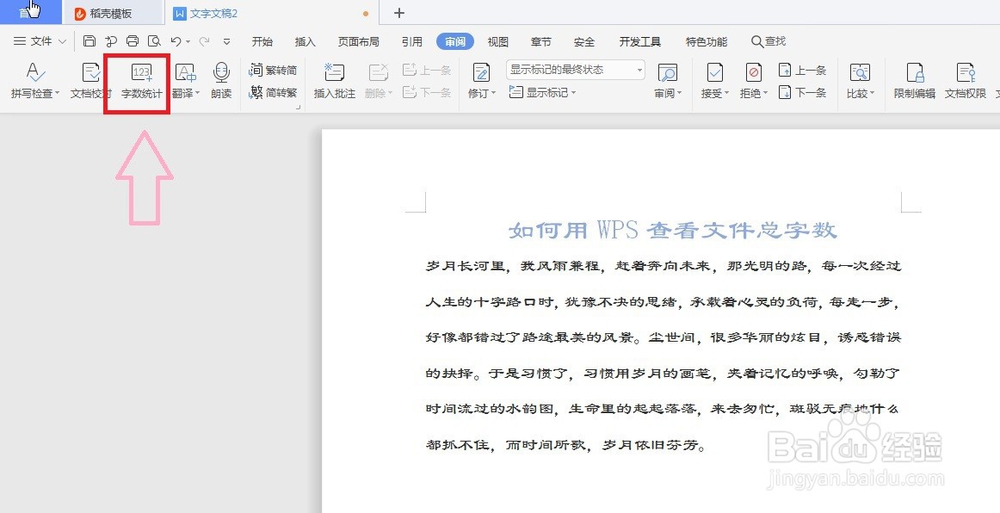This screenshot has height=513, width=1000.
Task: Click the 比较 compare documents icon
Action: [x=860, y=72]
